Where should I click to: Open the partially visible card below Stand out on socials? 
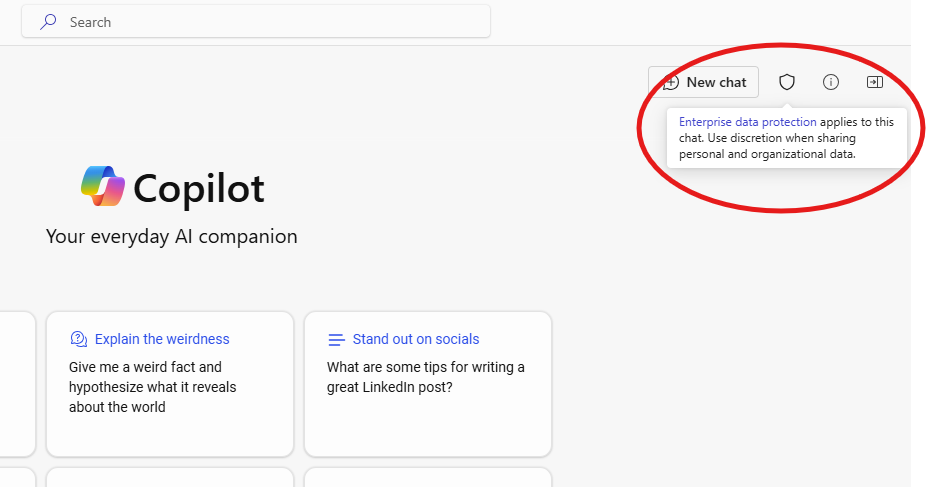[x=428, y=478]
